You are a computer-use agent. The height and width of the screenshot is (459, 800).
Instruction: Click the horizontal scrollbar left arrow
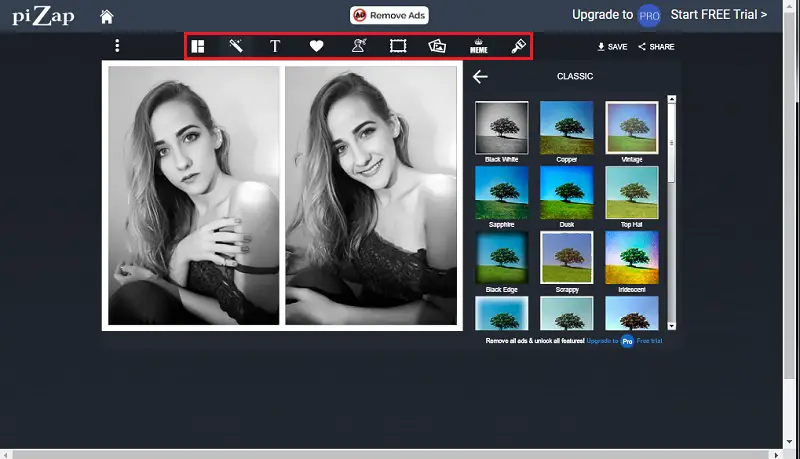point(5,454)
